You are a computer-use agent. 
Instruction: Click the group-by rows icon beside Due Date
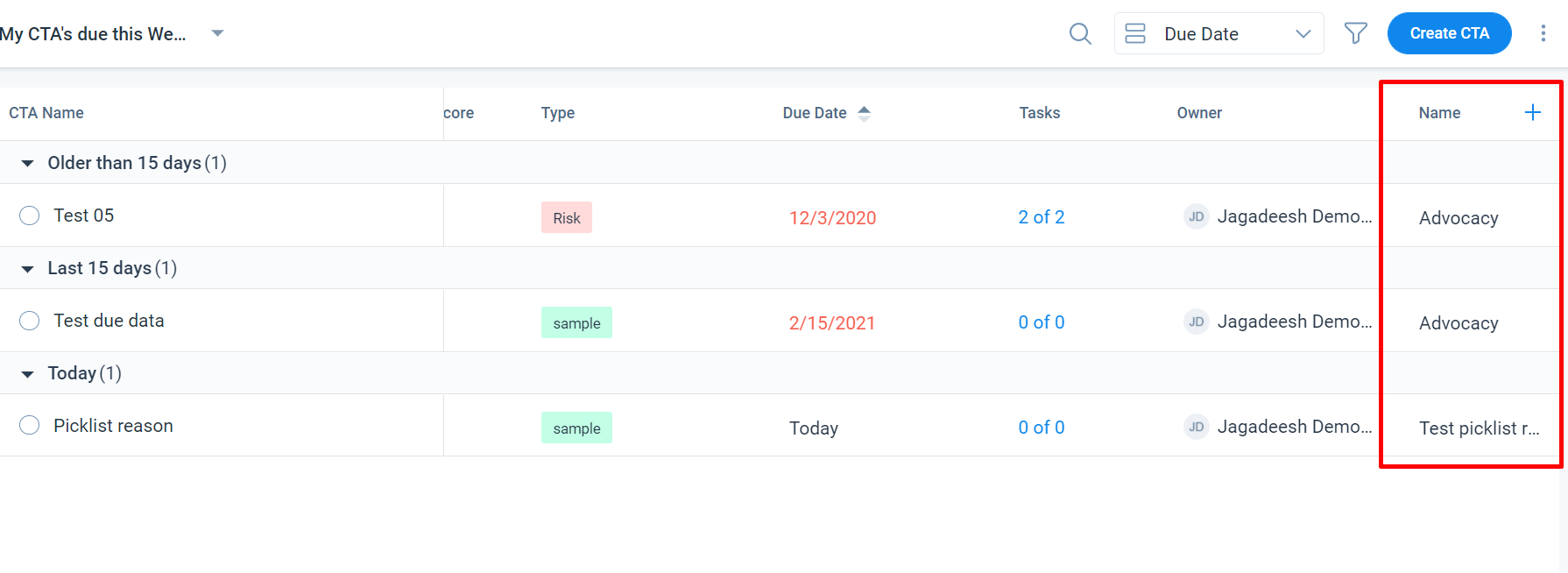click(1135, 33)
